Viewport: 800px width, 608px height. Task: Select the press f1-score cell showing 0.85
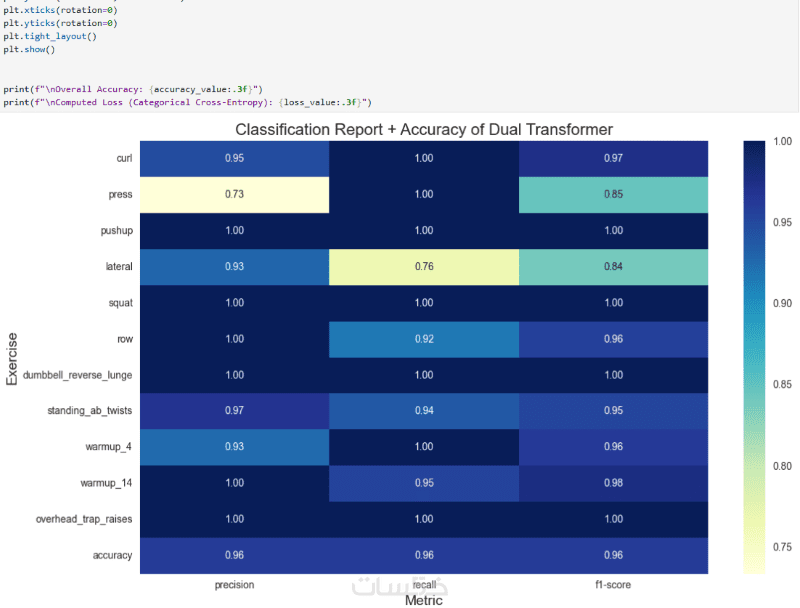[x=614, y=194]
